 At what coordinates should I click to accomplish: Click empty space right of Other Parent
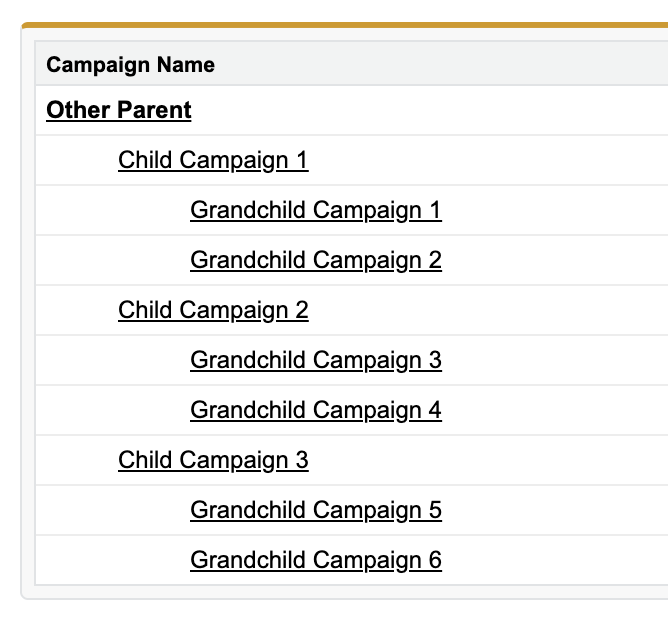(426, 110)
